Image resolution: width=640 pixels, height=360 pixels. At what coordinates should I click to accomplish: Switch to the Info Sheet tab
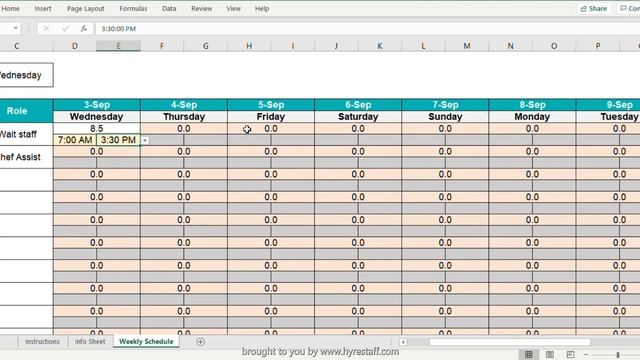click(x=90, y=342)
